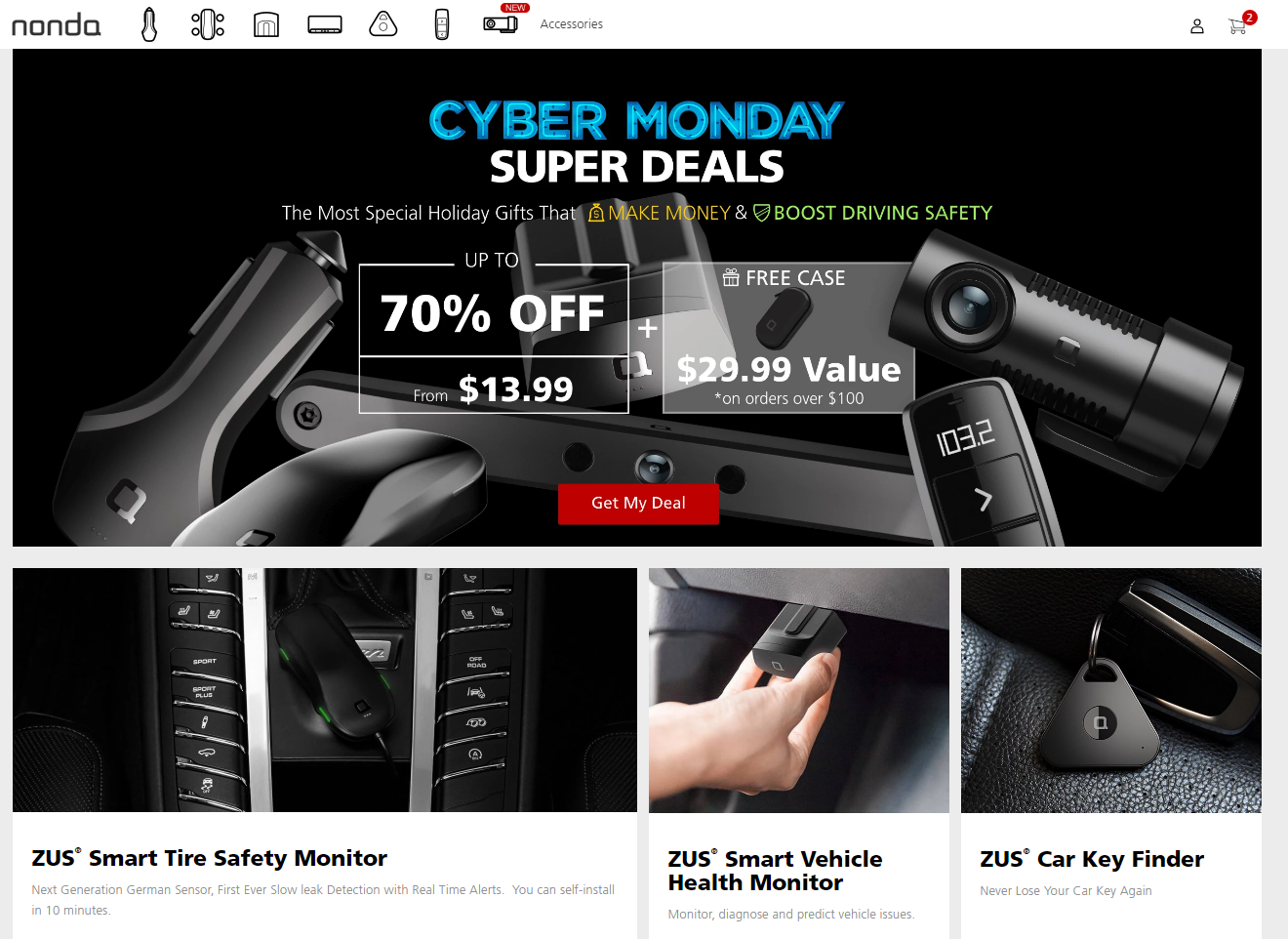1288x939 pixels.
Task: Follow the ZUS Car Key Finder title
Action: (x=1092, y=859)
